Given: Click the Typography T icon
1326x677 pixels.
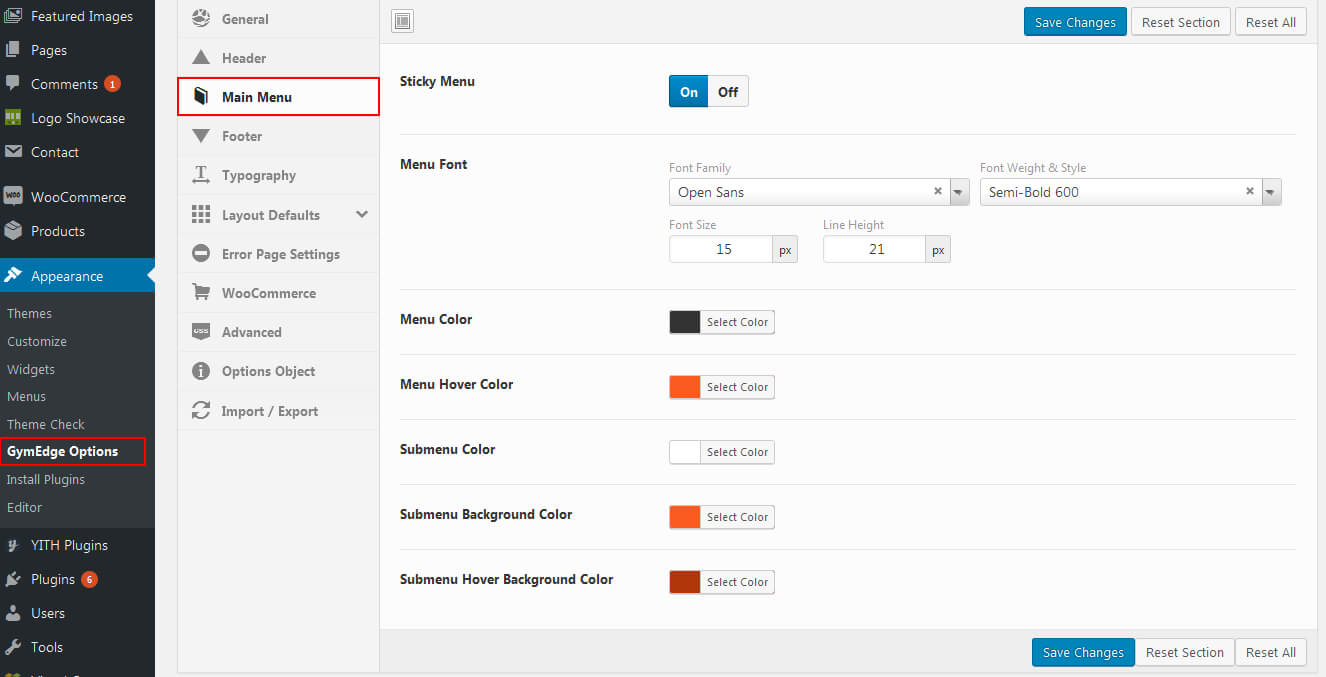Looking at the screenshot, I should 201,175.
